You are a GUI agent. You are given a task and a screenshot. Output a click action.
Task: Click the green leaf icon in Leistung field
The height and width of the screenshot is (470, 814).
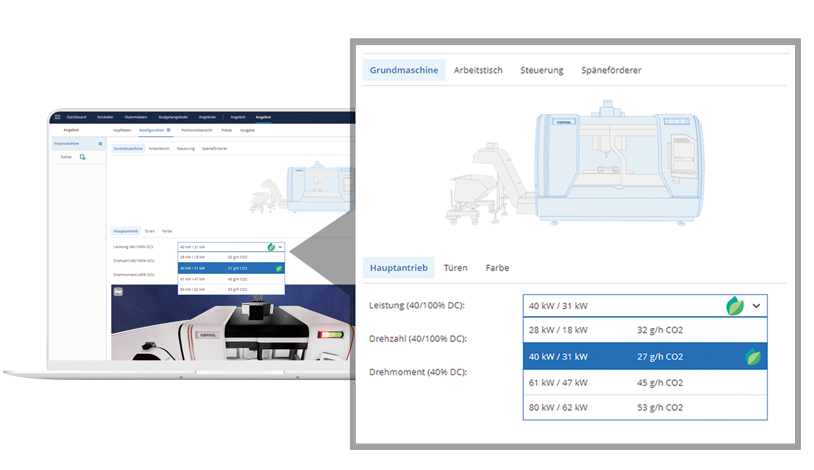pos(735,306)
